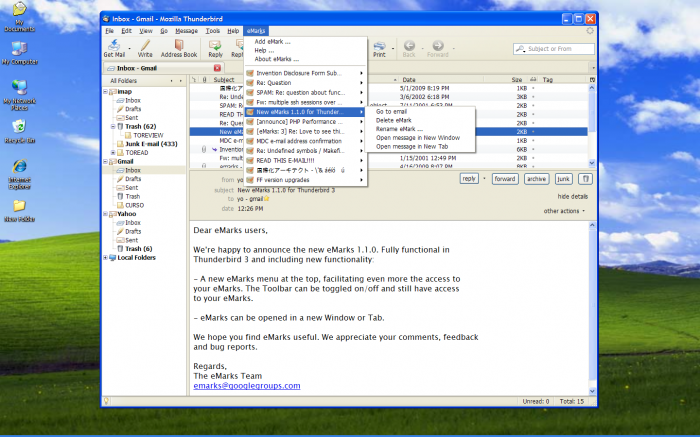Click the attachment column header icon

coord(204,79)
